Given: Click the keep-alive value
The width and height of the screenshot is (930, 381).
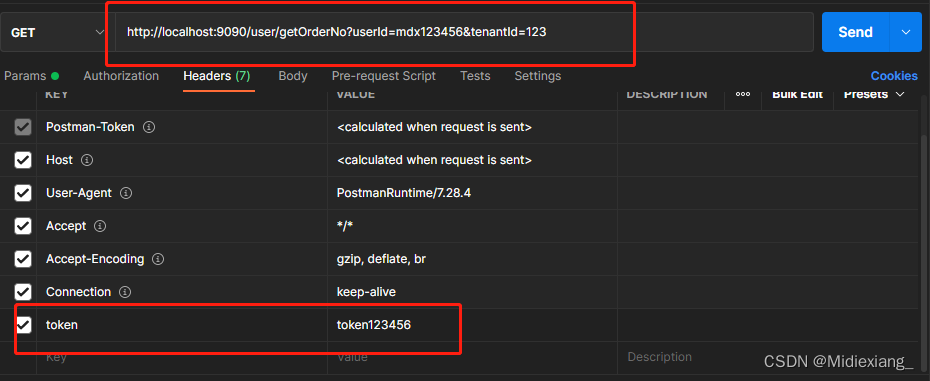Looking at the screenshot, I should point(366,292).
